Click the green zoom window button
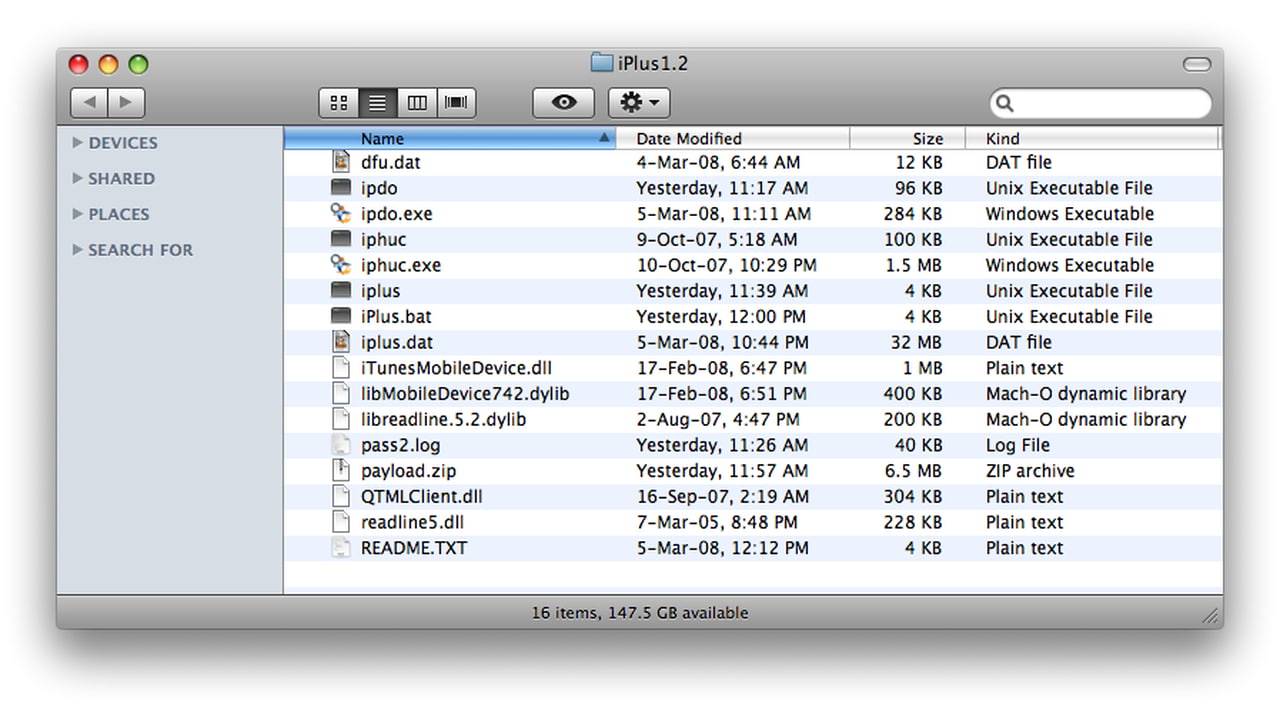This screenshot has width=1280, height=720. pos(138,64)
